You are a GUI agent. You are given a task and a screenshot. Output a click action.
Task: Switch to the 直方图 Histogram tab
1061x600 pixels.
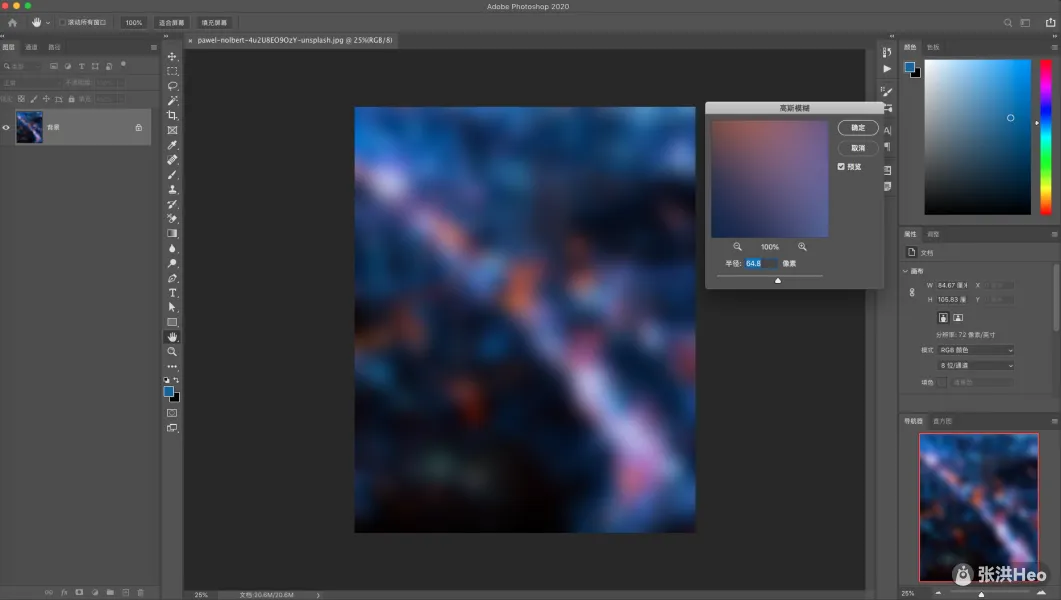943,421
